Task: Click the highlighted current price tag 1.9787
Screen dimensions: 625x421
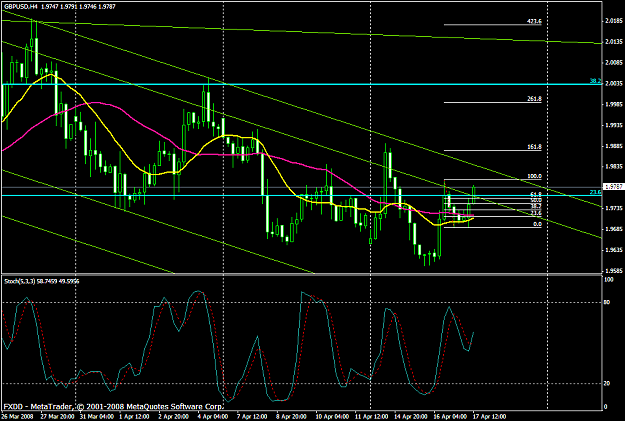Action: point(613,186)
